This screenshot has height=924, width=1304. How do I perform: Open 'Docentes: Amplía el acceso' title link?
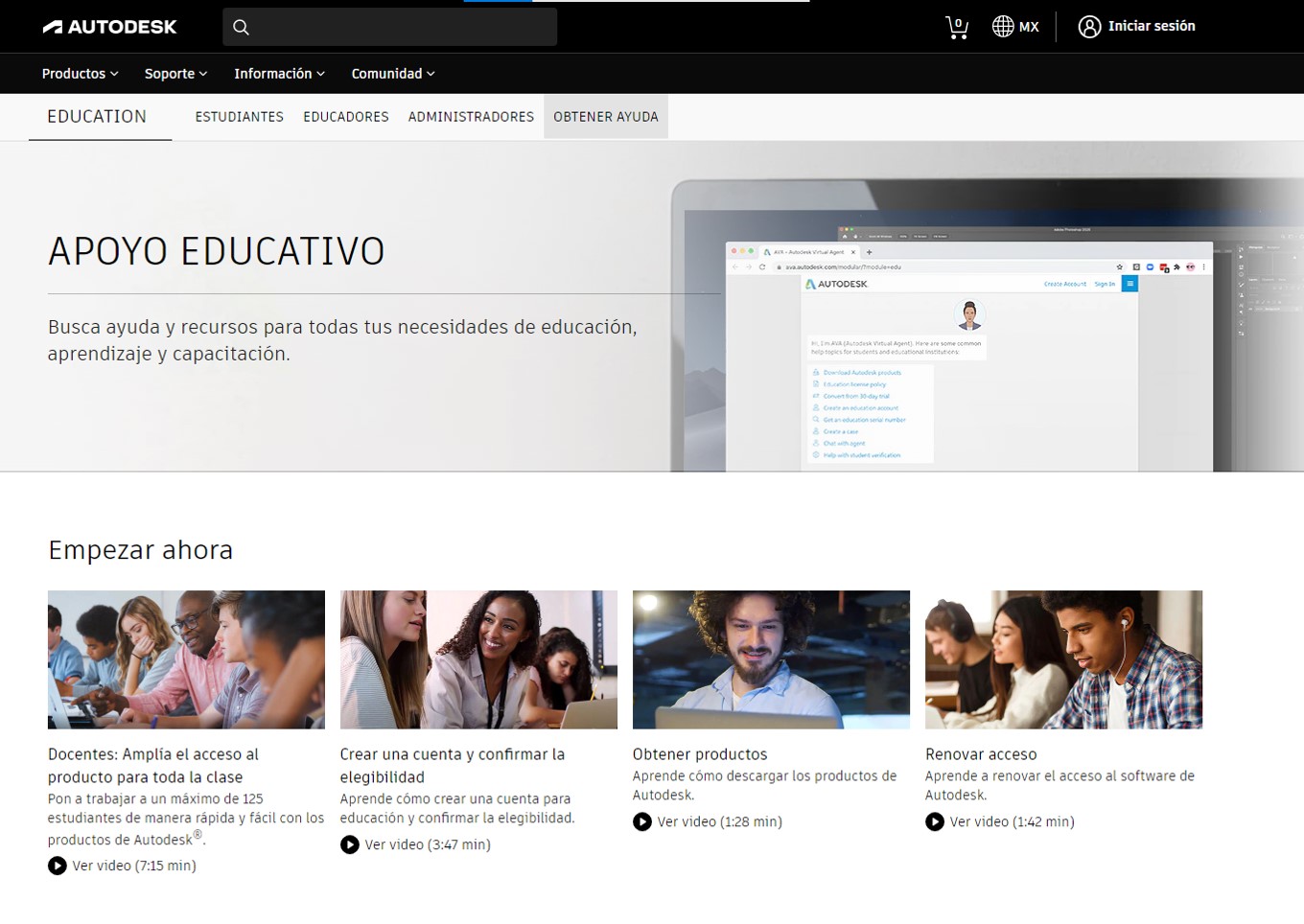tap(153, 766)
